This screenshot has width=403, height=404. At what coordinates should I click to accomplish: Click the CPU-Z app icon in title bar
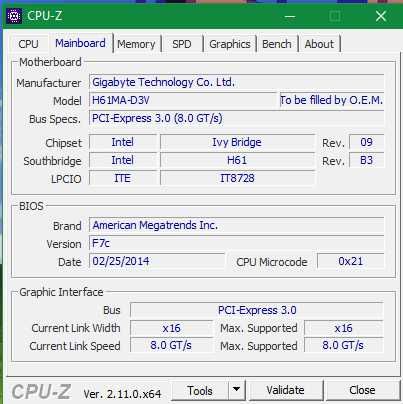point(14,16)
